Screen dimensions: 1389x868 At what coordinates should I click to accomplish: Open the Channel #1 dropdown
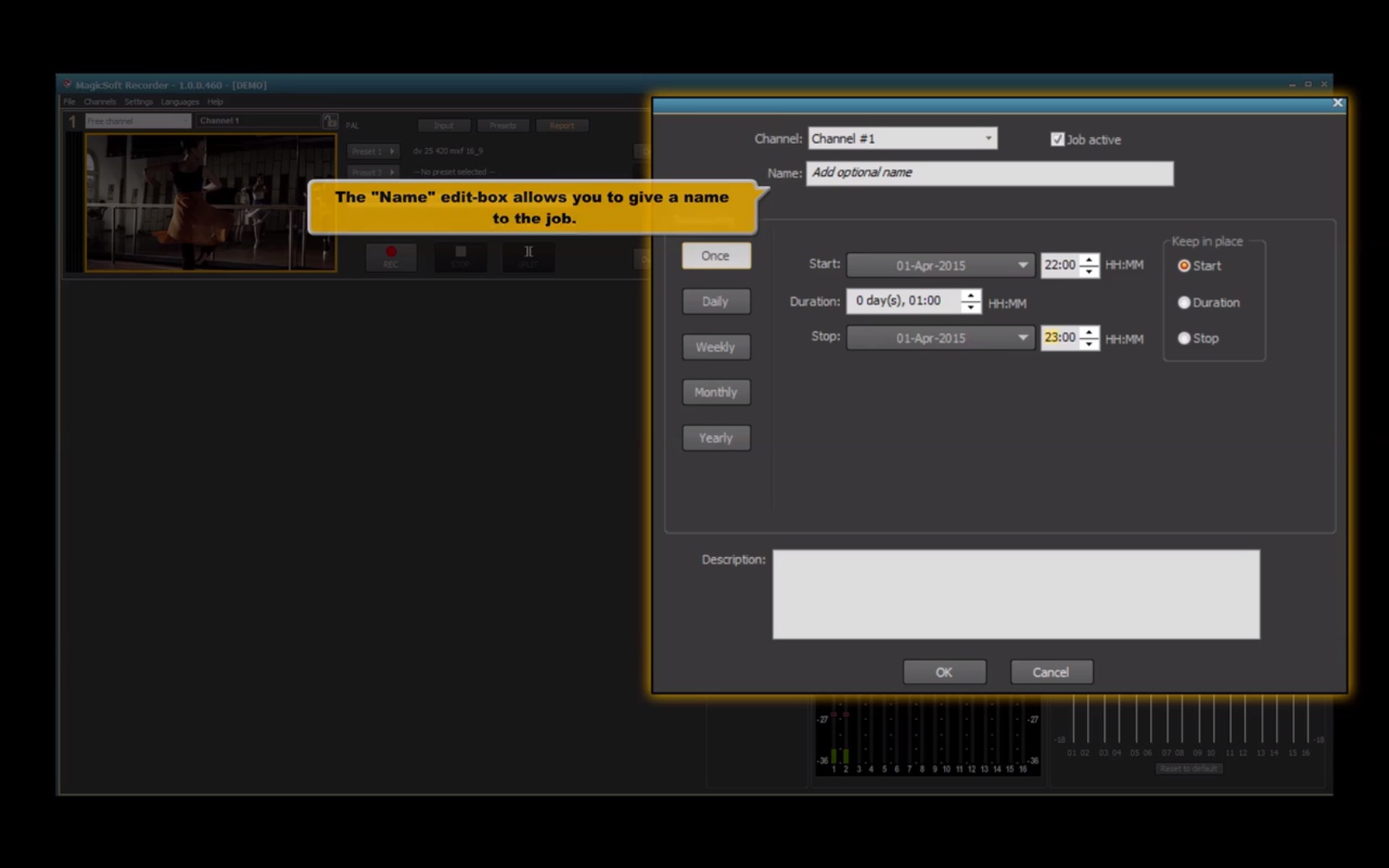(989, 138)
